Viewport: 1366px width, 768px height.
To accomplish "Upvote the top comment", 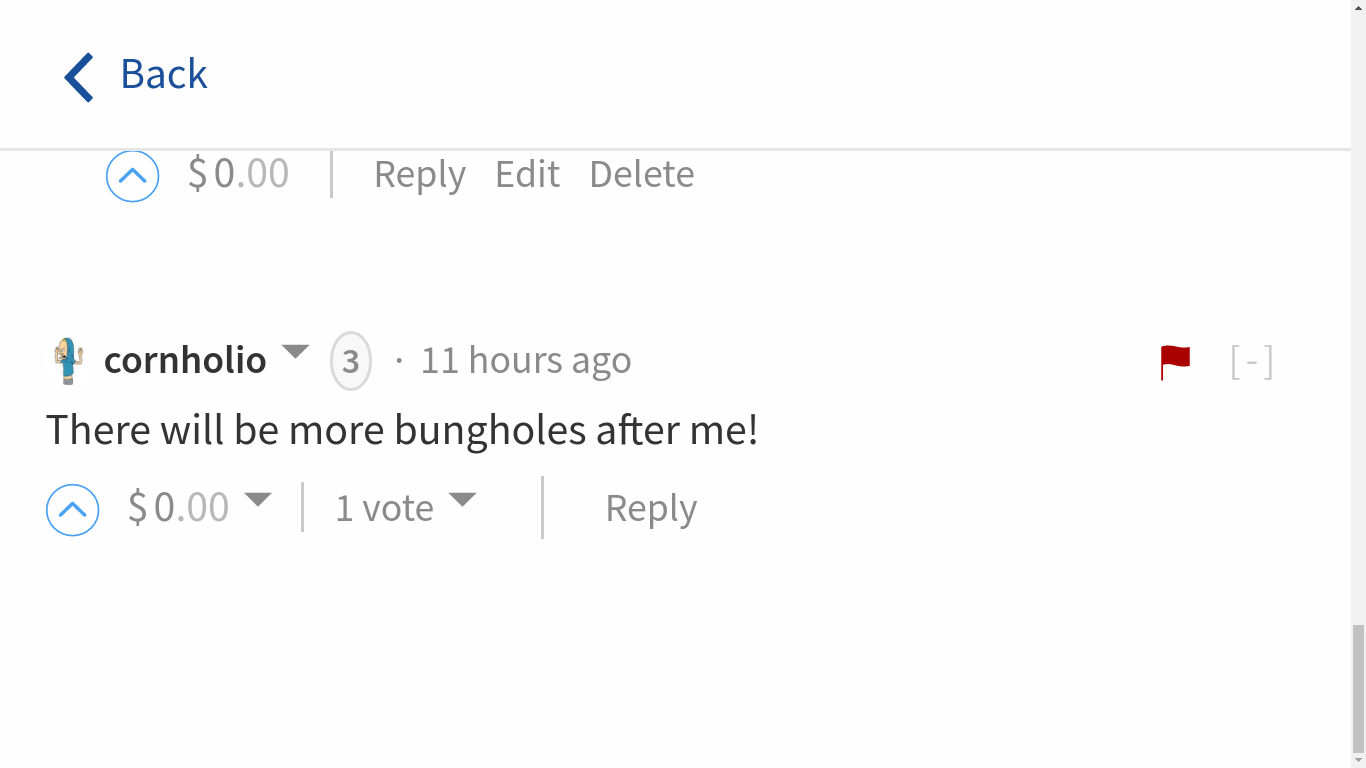I will pos(132,175).
